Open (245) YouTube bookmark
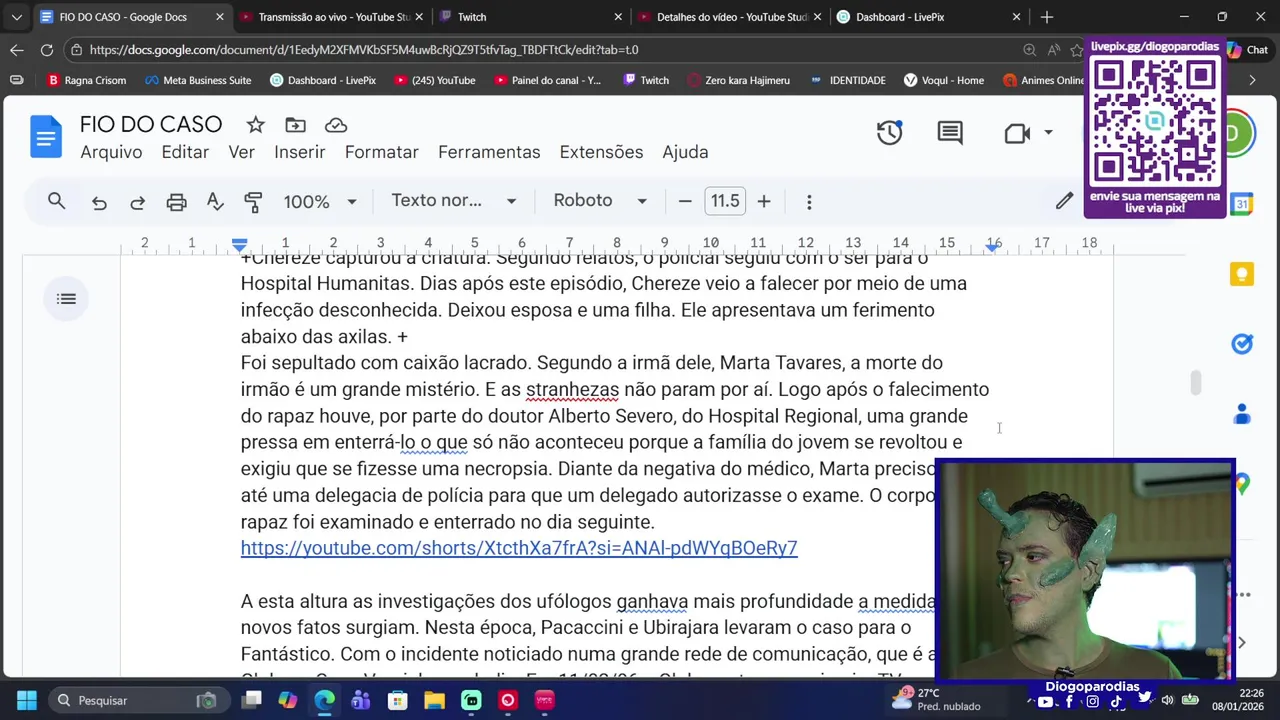This screenshot has height=720, width=1280. [x=434, y=80]
